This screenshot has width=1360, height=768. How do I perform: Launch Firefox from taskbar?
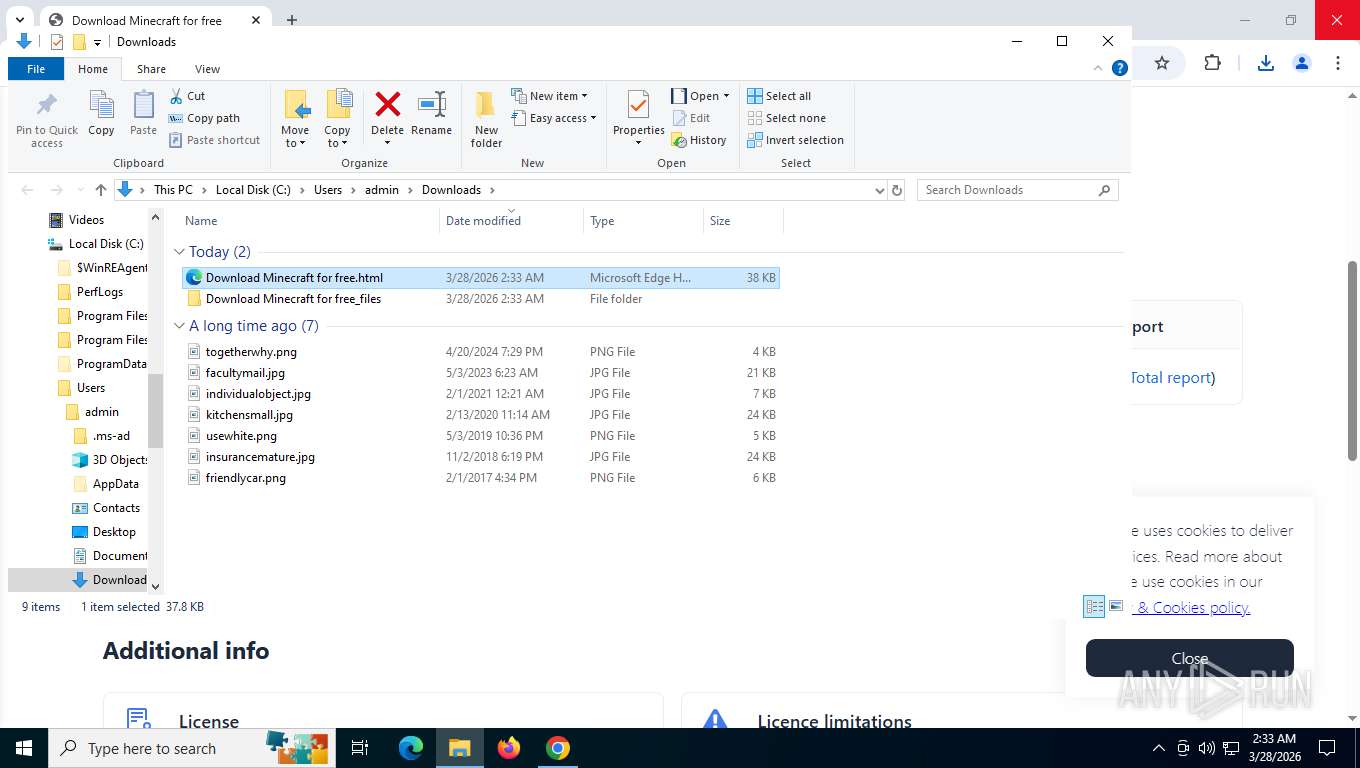click(509, 748)
